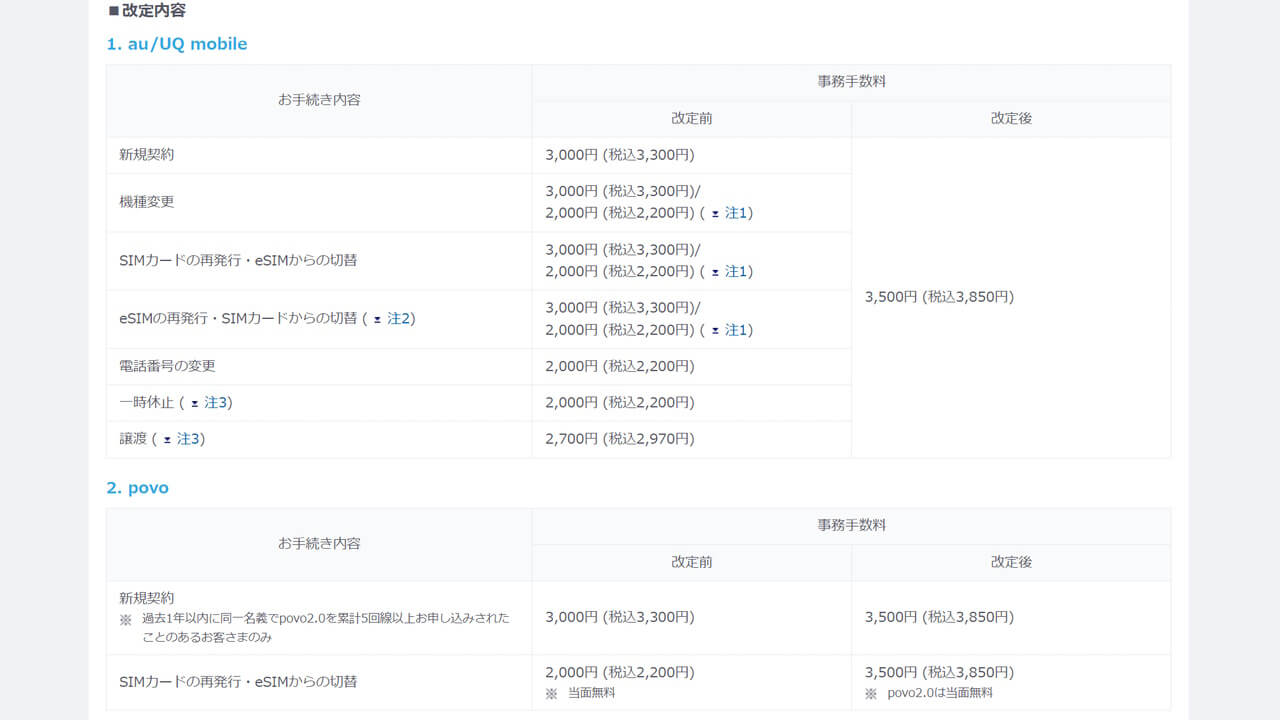Click the arrow icon before 注3 in 譲渡 row

(x=167, y=439)
